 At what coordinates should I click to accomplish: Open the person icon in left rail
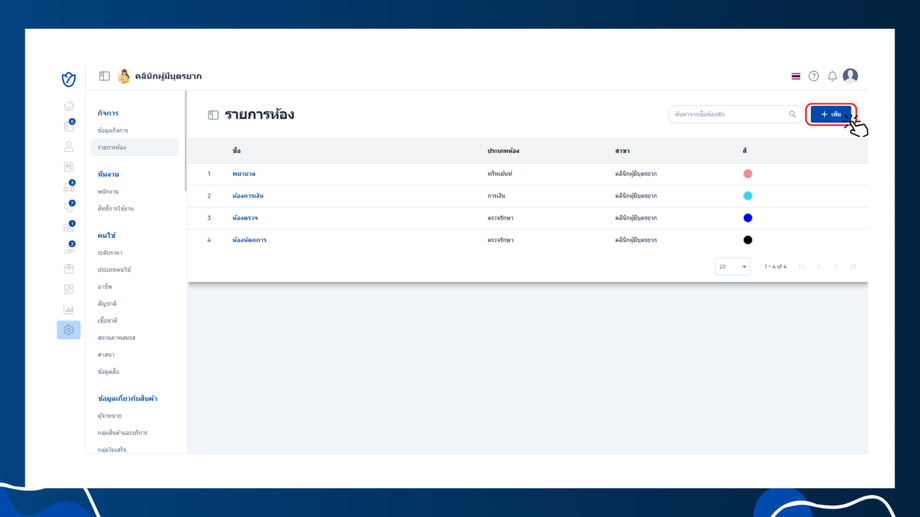tap(69, 146)
